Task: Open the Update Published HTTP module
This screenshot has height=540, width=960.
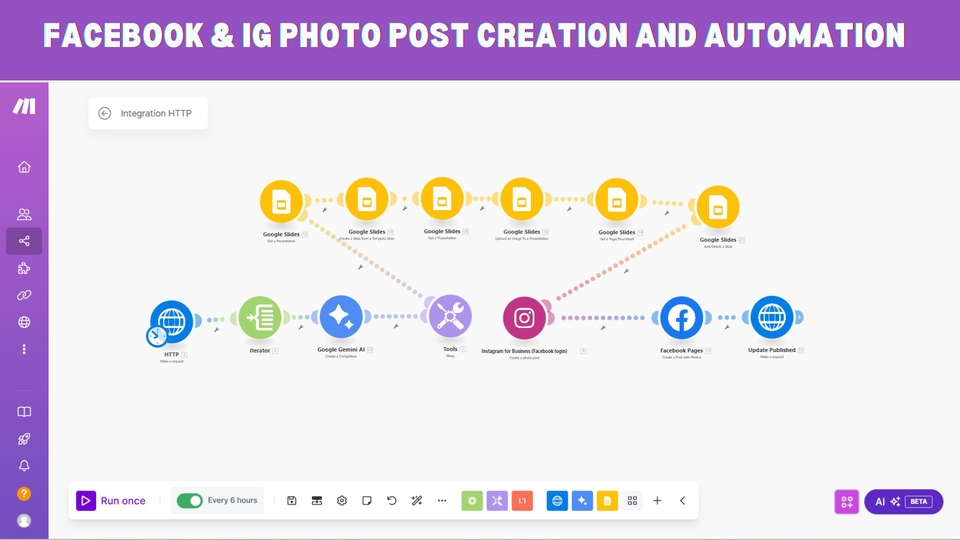Action: (771, 317)
